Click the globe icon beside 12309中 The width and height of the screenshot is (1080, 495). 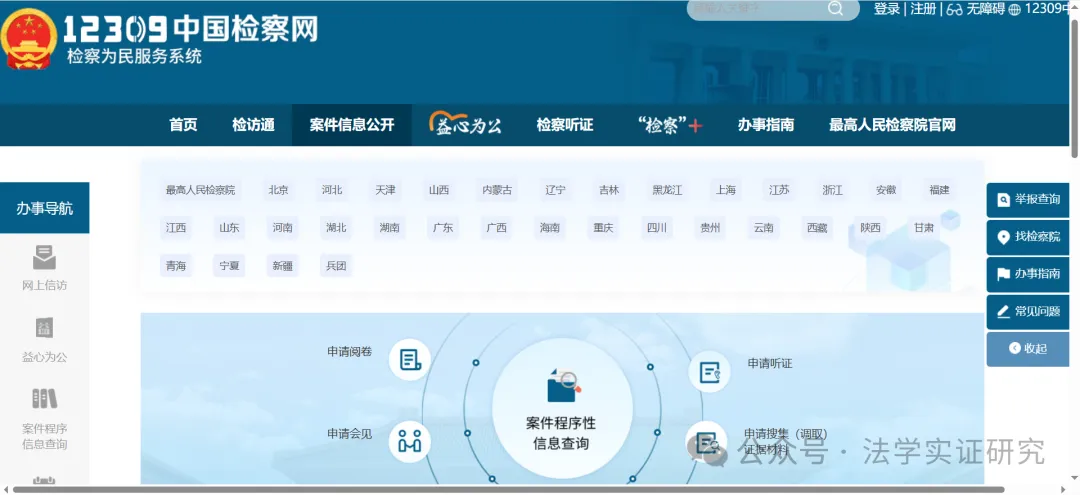(x=1015, y=10)
